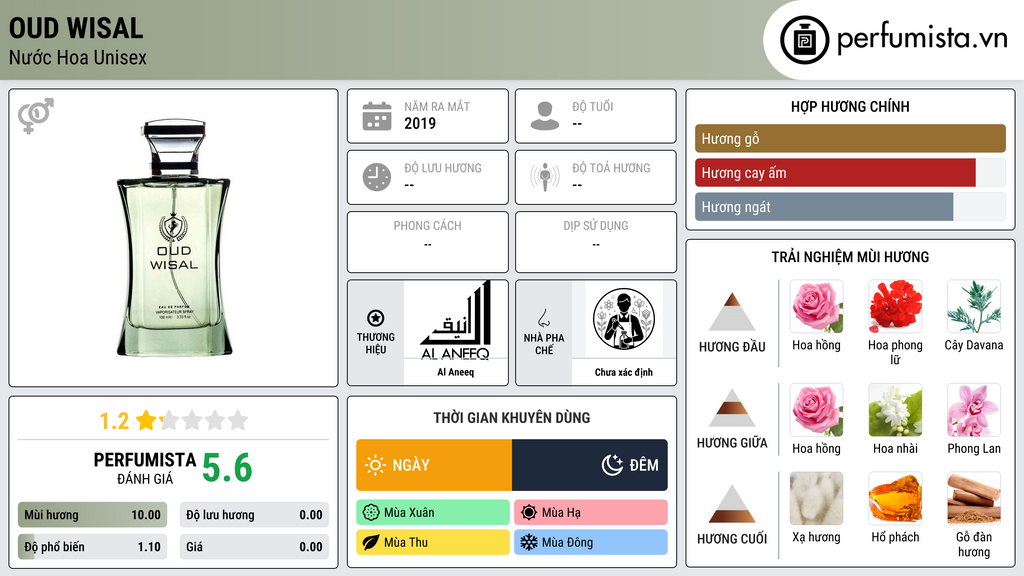Click the Hương ngát accord bar
The width and height of the screenshot is (1024, 576).
click(850, 207)
